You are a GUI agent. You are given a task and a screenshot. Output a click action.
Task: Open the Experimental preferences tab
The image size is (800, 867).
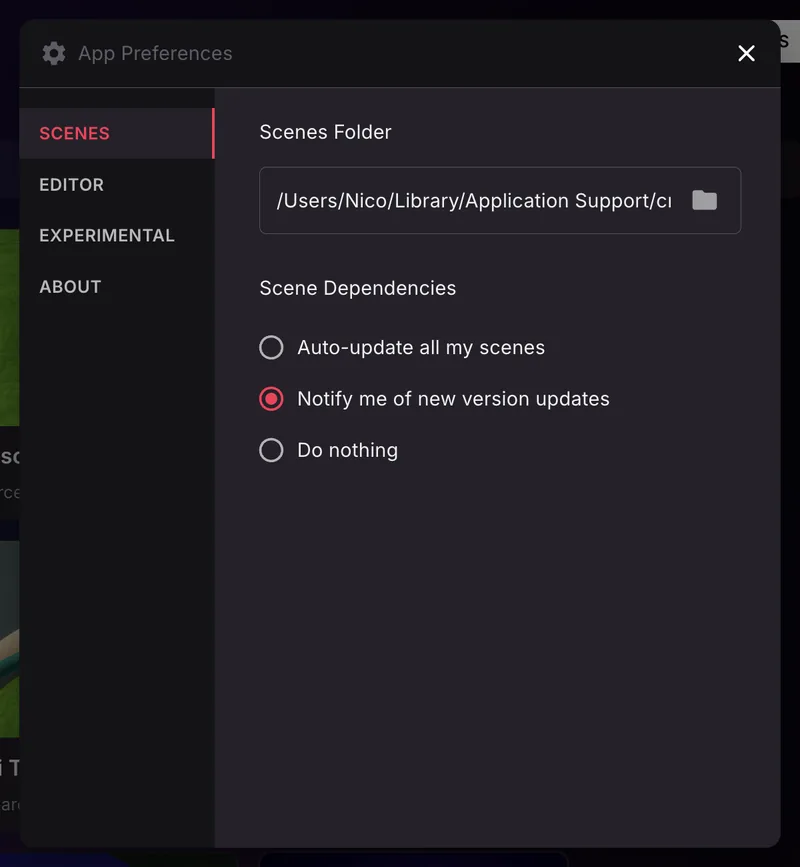tap(117, 236)
